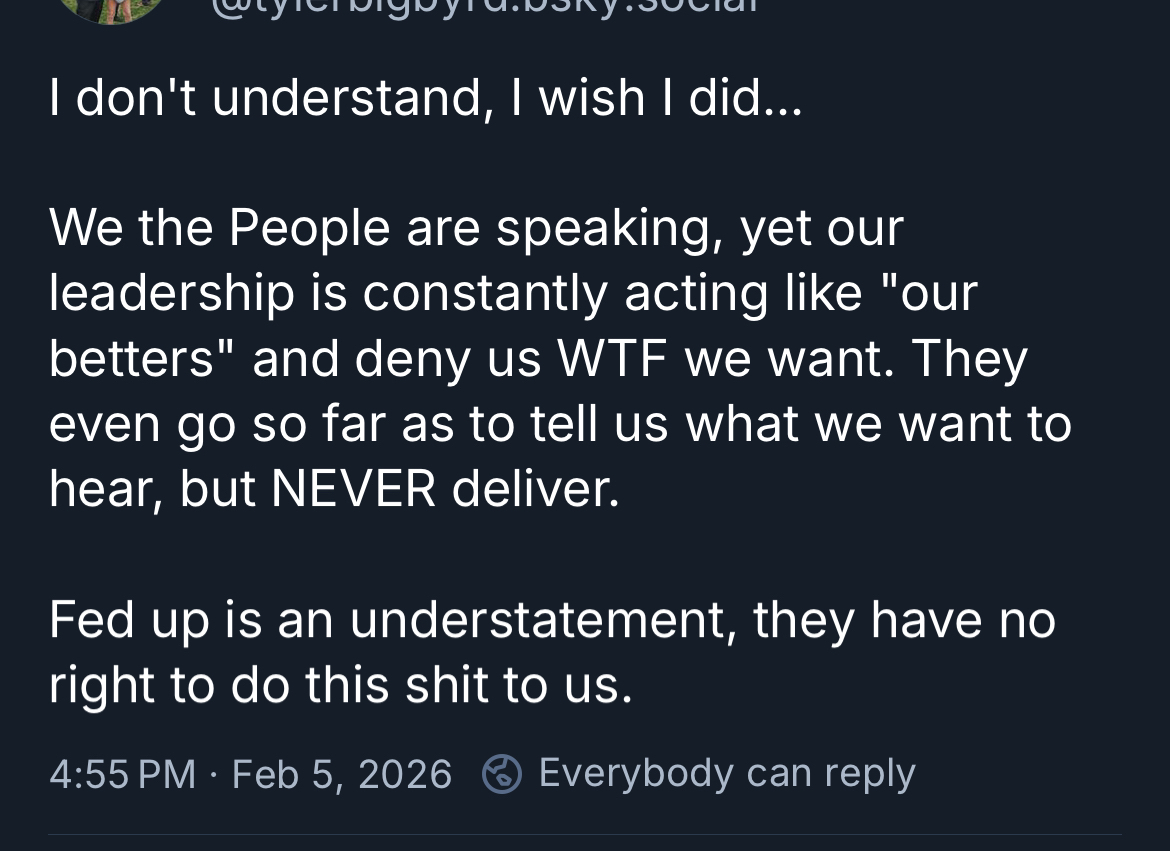
Task: Click the word "leadership" in the post
Action: pos(172,294)
